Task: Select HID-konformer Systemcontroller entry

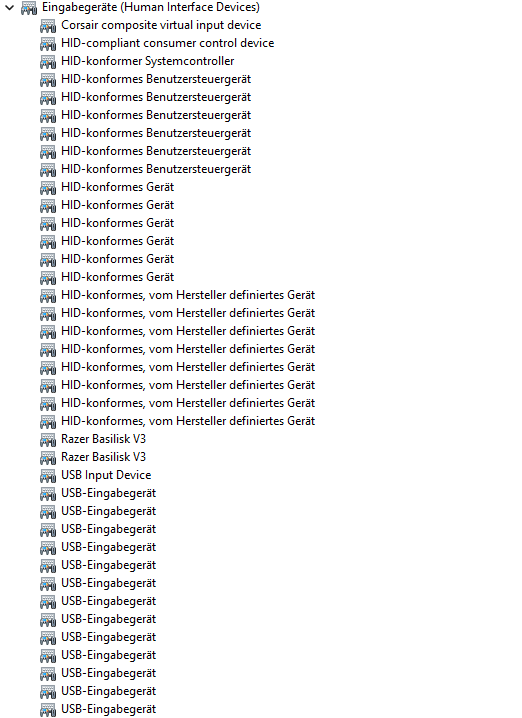Action: pyautogui.click(x=147, y=61)
